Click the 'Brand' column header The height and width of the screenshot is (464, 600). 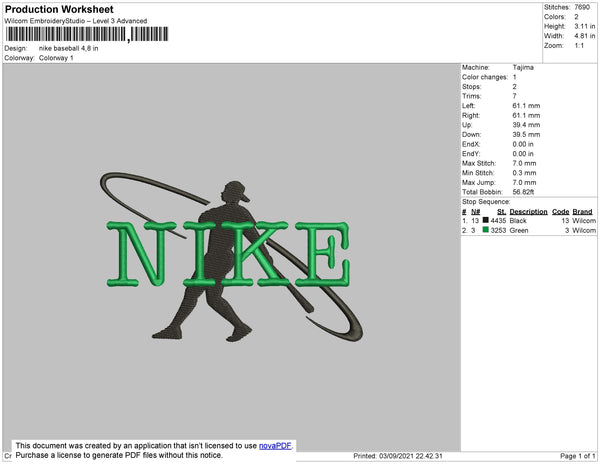tap(582, 212)
